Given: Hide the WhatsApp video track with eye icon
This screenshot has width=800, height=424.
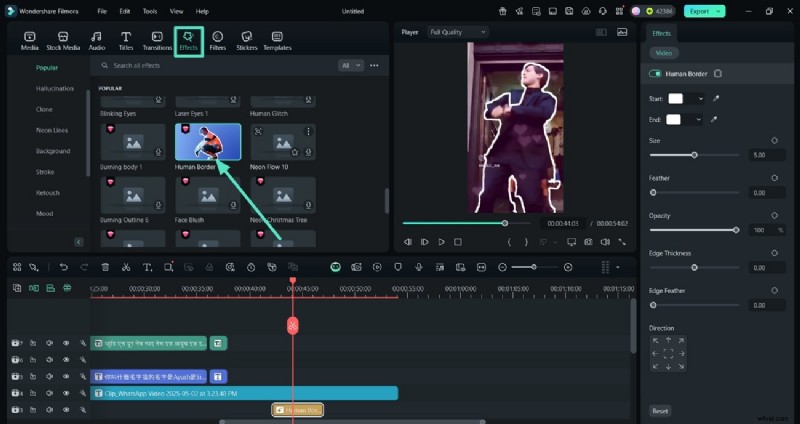Looking at the screenshot, I should [66, 394].
